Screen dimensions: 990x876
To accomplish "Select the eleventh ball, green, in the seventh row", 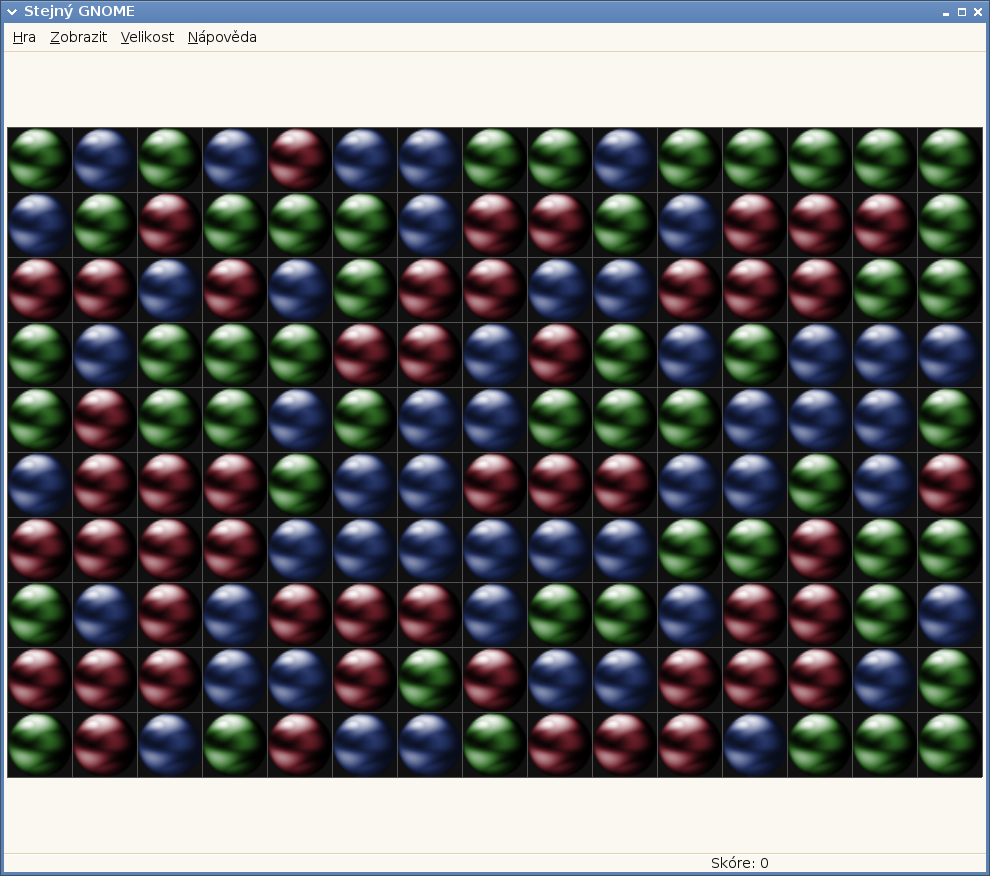I will click(x=690, y=550).
